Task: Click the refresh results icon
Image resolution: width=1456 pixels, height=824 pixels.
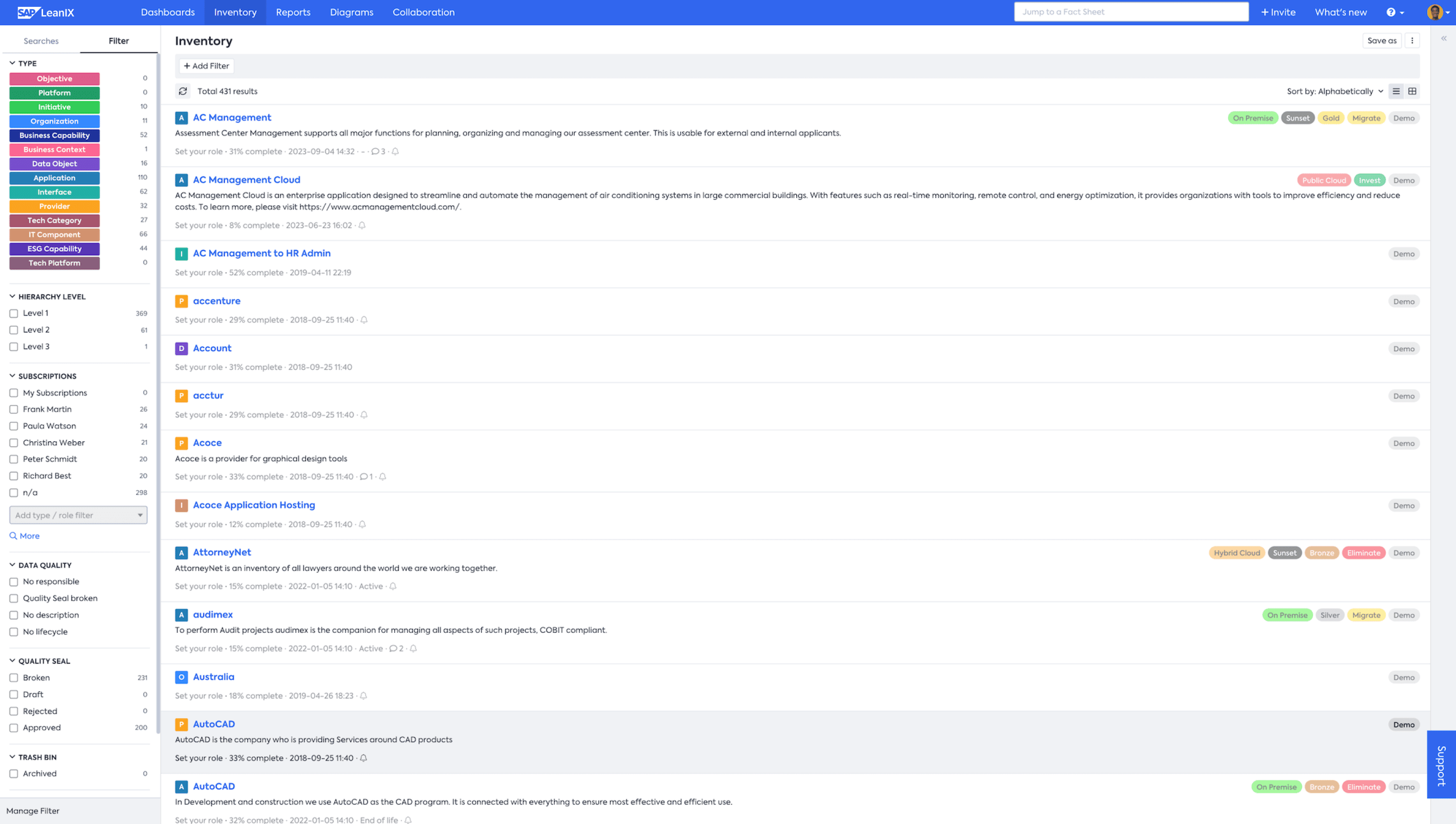Action: click(183, 91)
